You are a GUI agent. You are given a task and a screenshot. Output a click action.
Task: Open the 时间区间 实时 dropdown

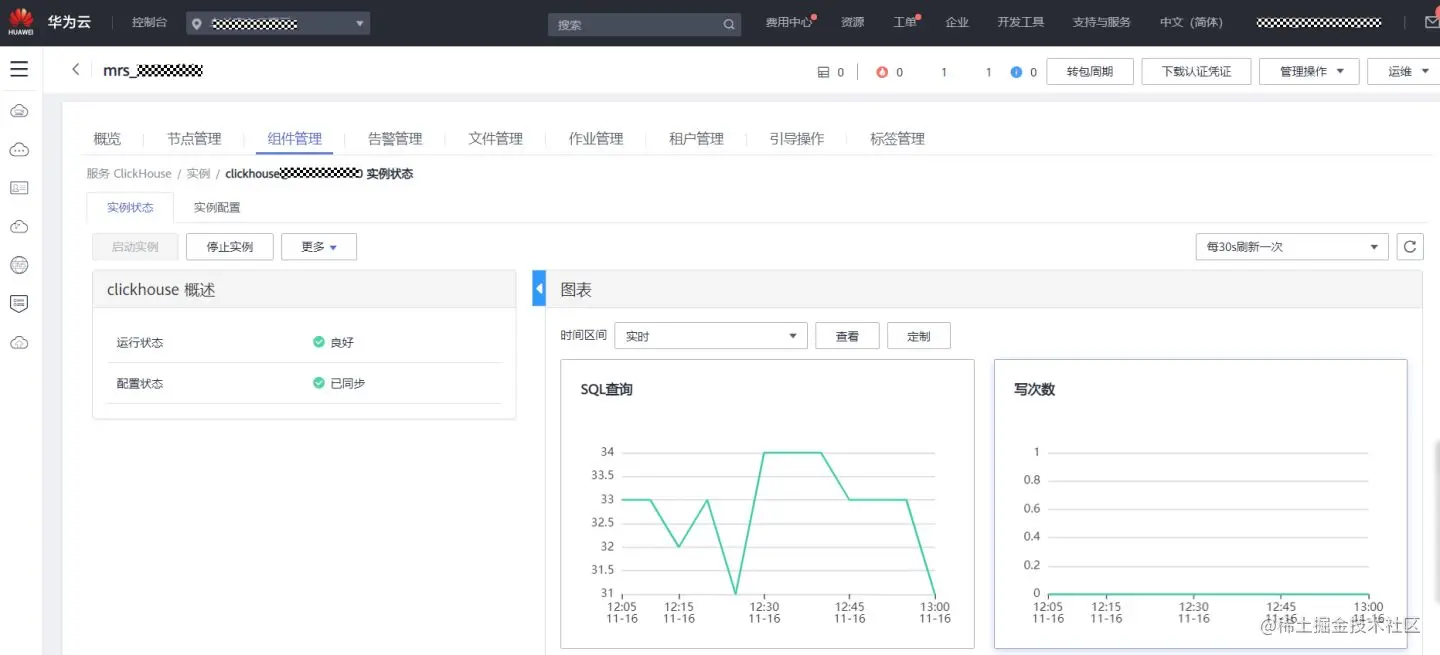click(x=711, y=336)
